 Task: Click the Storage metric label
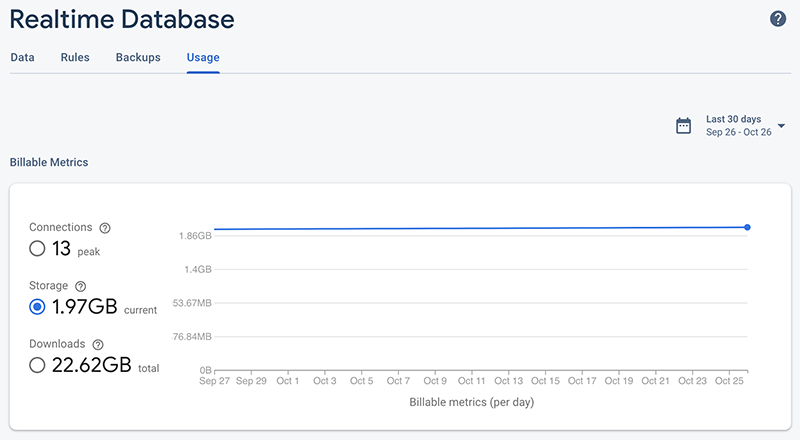(48, 285)
